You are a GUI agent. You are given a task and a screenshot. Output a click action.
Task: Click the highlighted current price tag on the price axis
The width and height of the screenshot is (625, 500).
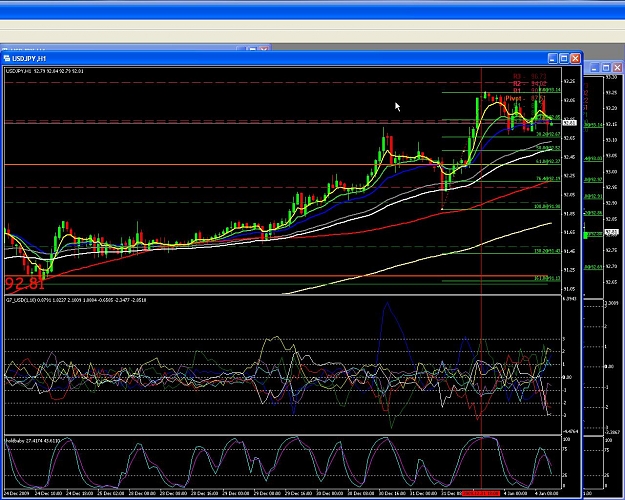pyautogui.click(x=569, y=123)
